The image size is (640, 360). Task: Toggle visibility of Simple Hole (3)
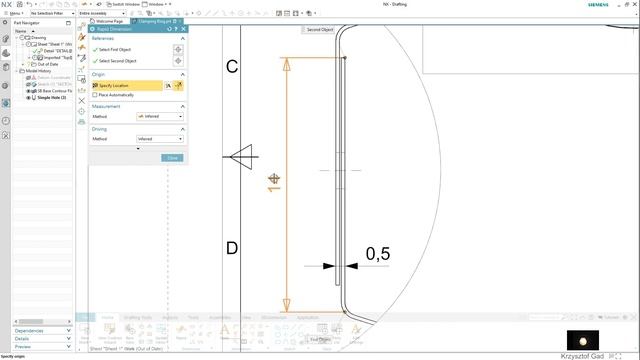[28, 98]
